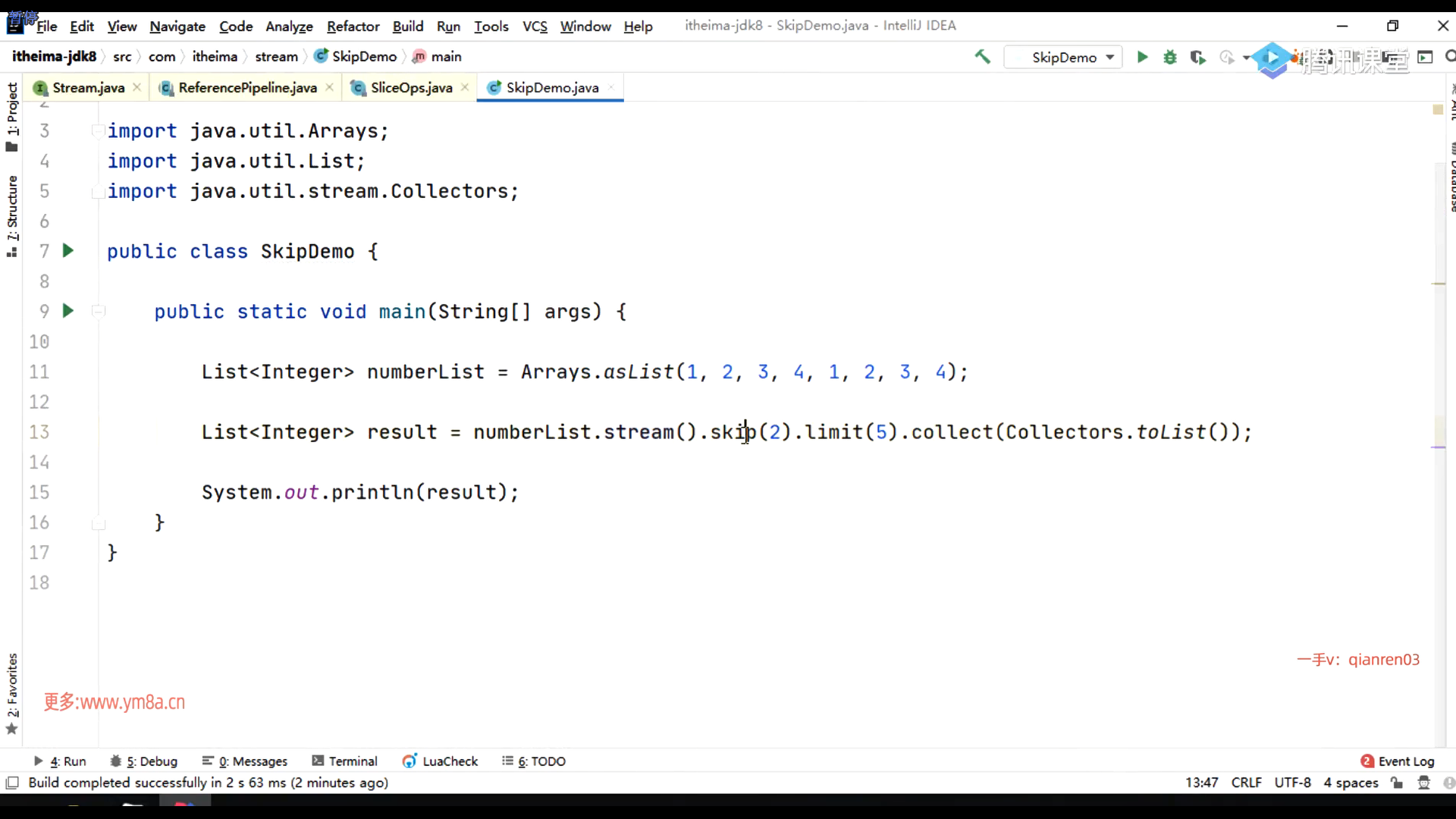1456x819 pixels.
Task: Switch to the SliceOps.java tab
Action: (411, 87)
